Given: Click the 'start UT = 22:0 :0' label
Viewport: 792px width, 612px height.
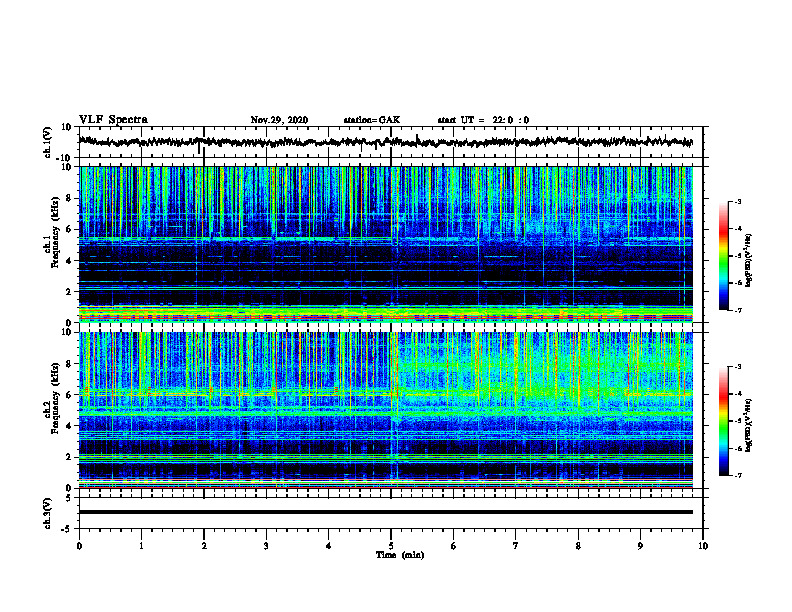Looking at the screenshot, I should tap(483, 120).
